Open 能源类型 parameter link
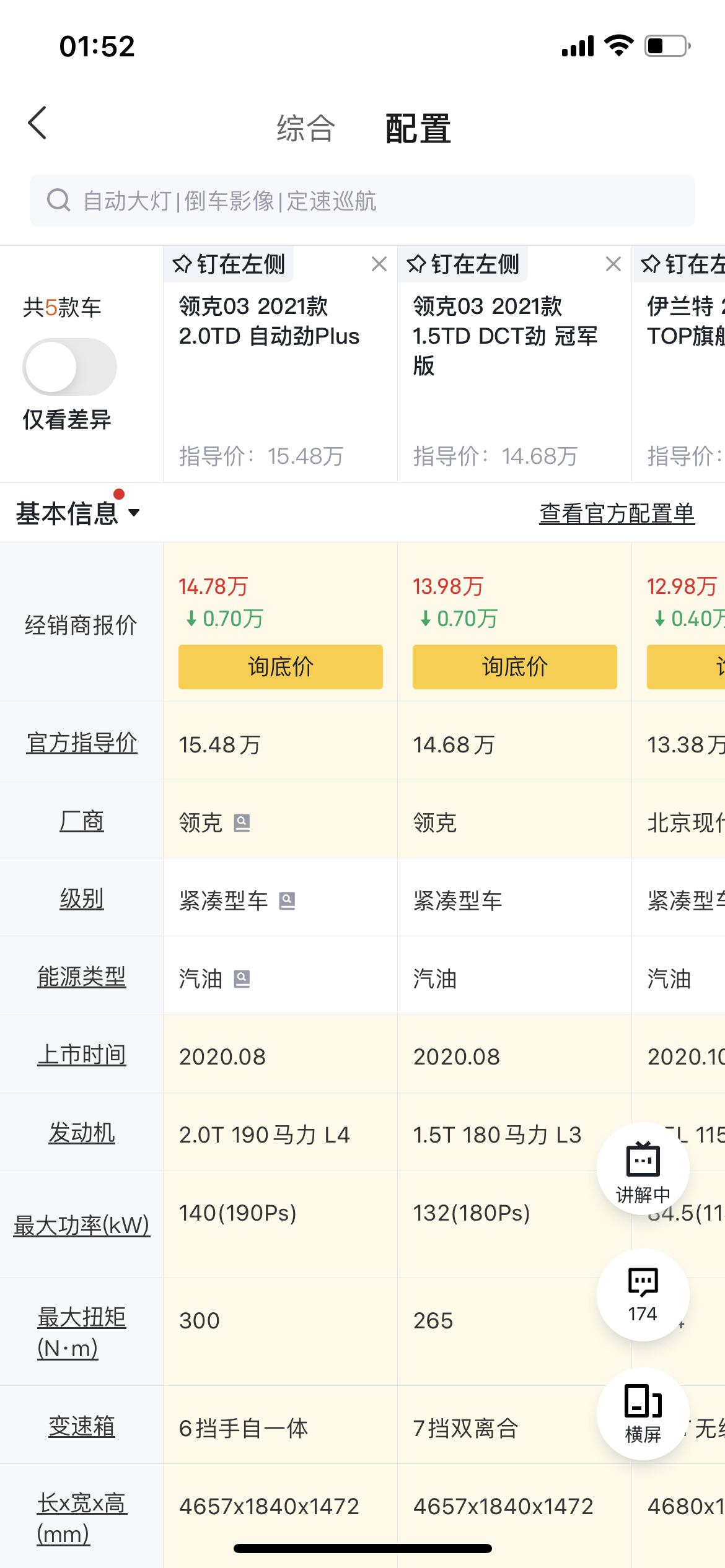 point(82,977)
